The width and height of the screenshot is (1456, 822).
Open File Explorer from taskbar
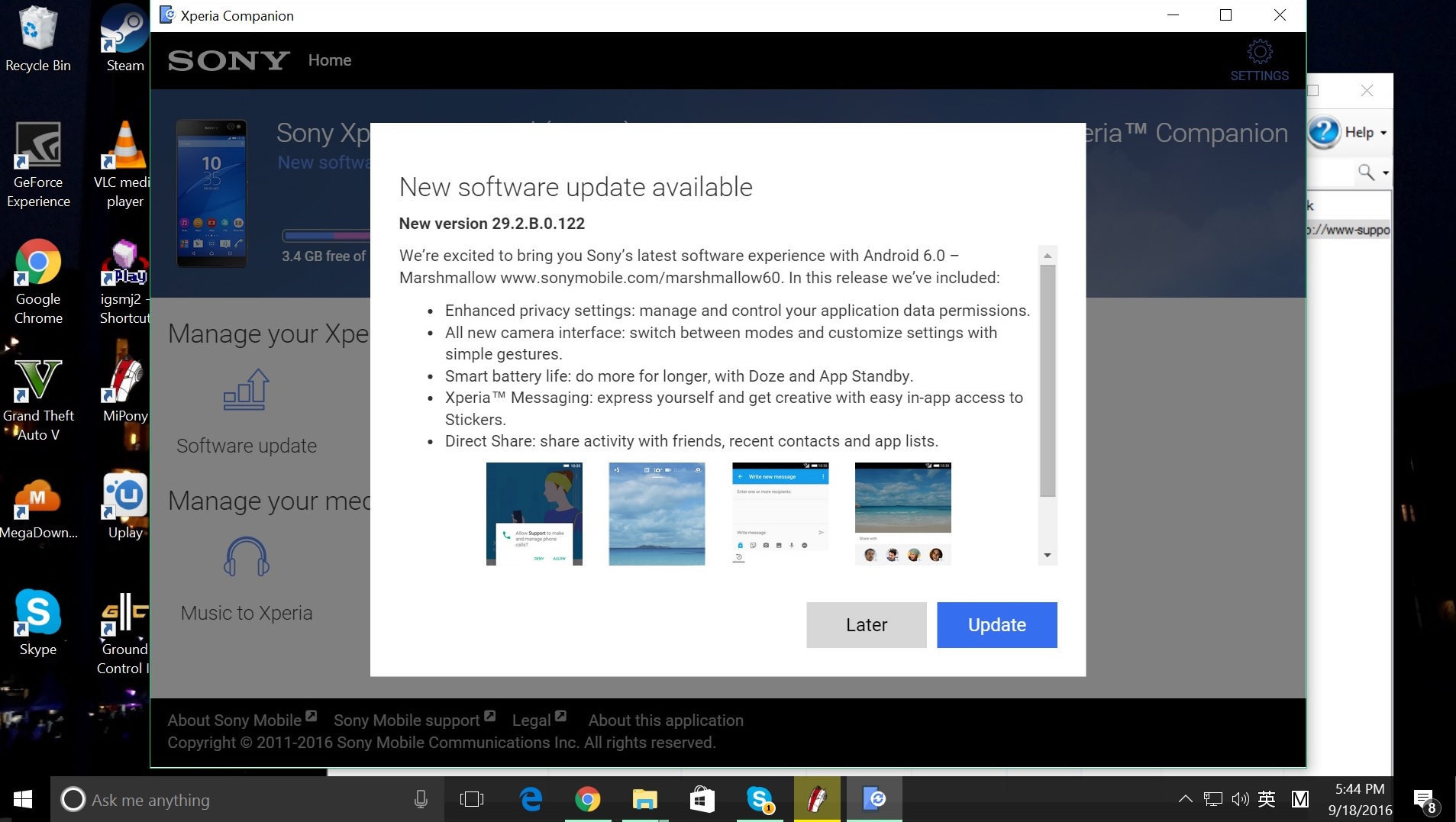[645, 799]
